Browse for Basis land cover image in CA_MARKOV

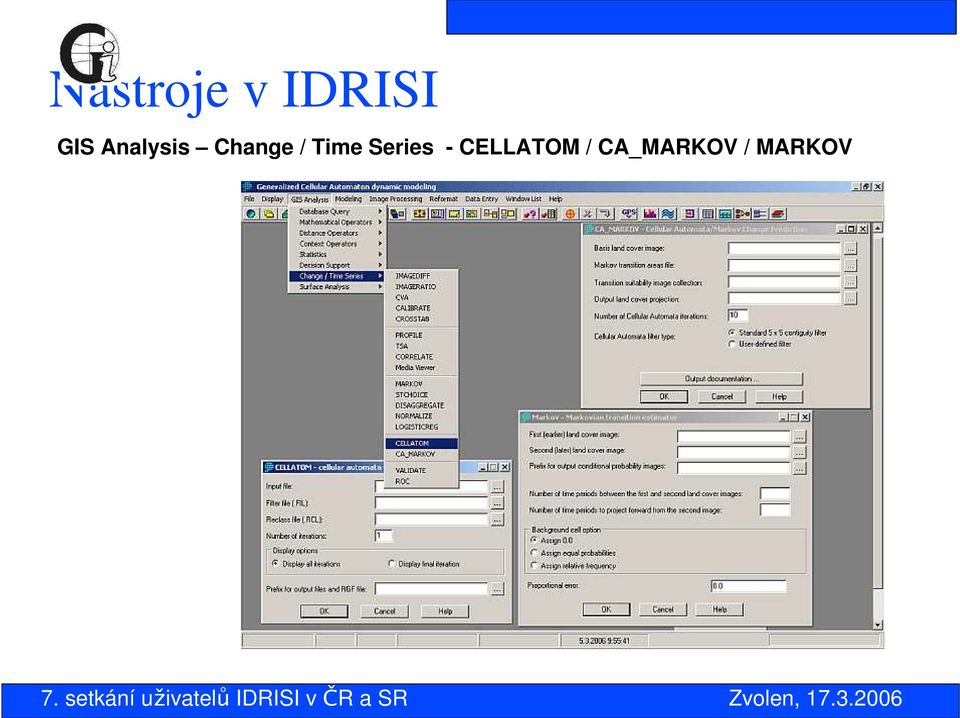(x=850, y=249)
